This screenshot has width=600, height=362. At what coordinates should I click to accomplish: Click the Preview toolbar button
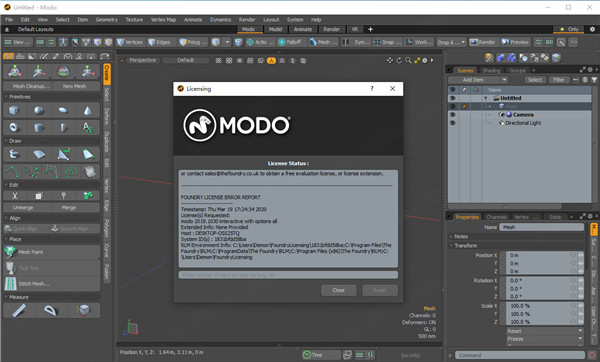pos(515,42)
